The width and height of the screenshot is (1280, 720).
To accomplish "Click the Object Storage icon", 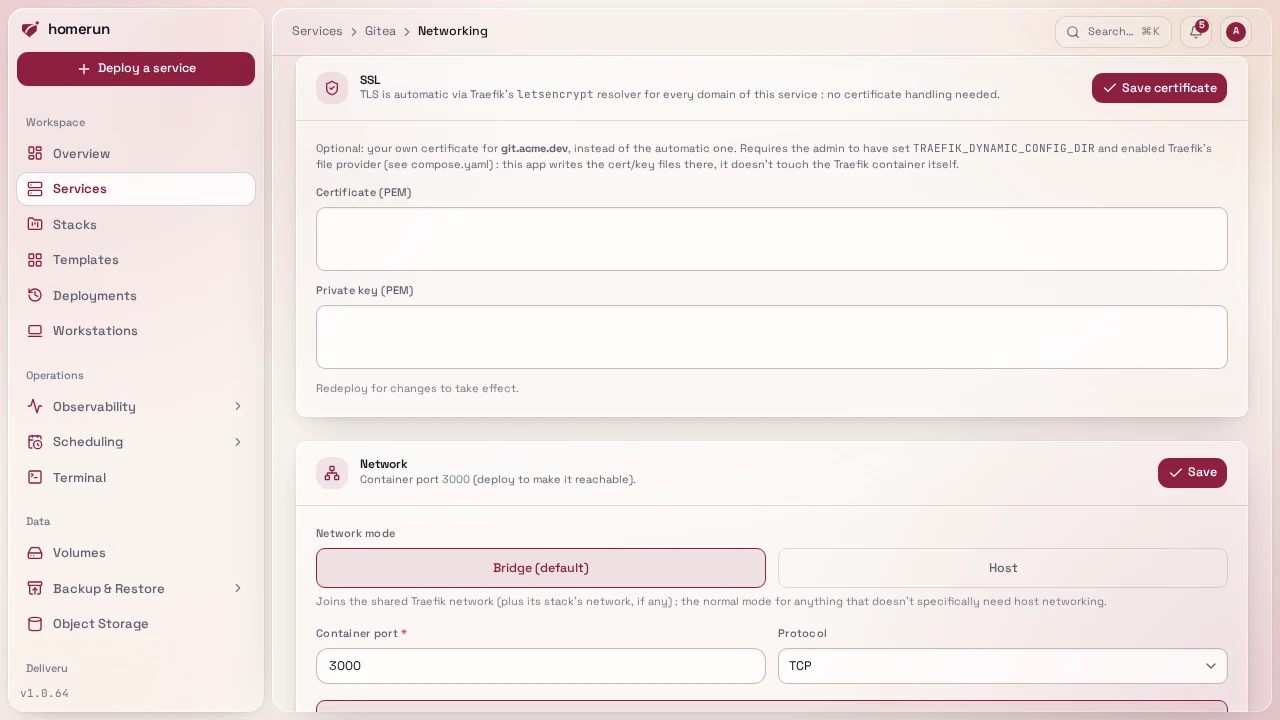I will (x=35, y=624).
